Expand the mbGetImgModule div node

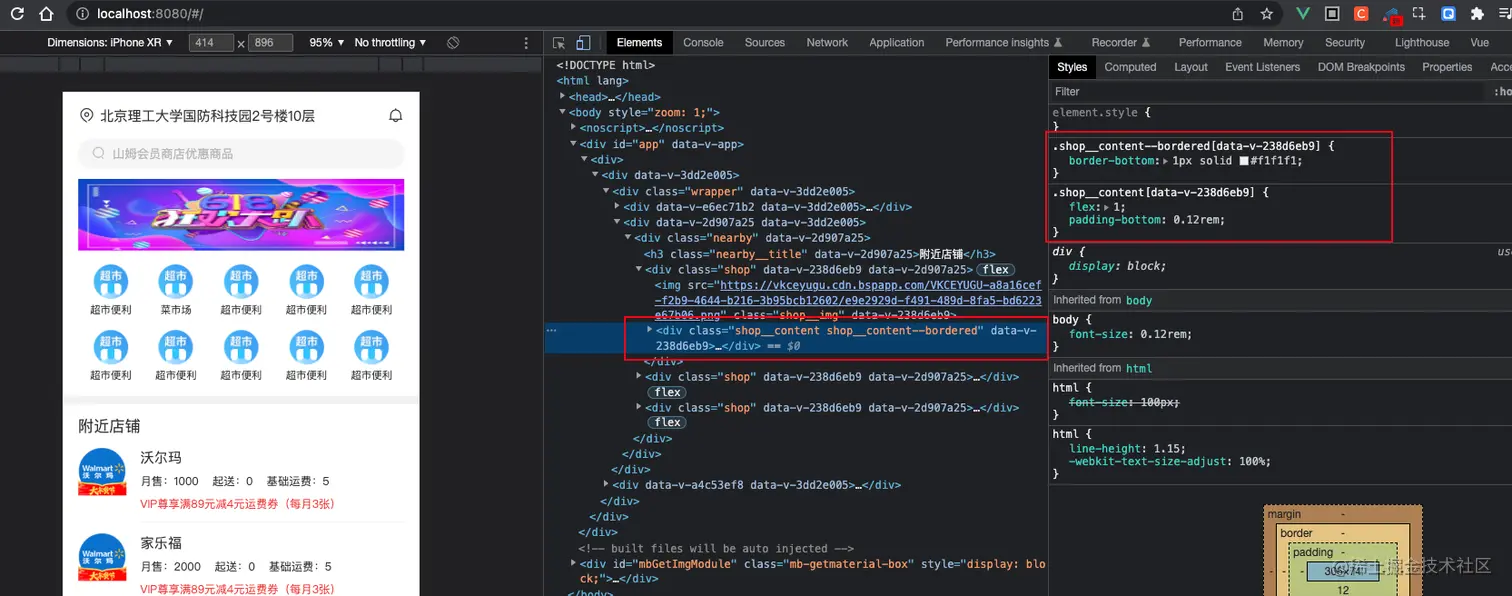574,564
